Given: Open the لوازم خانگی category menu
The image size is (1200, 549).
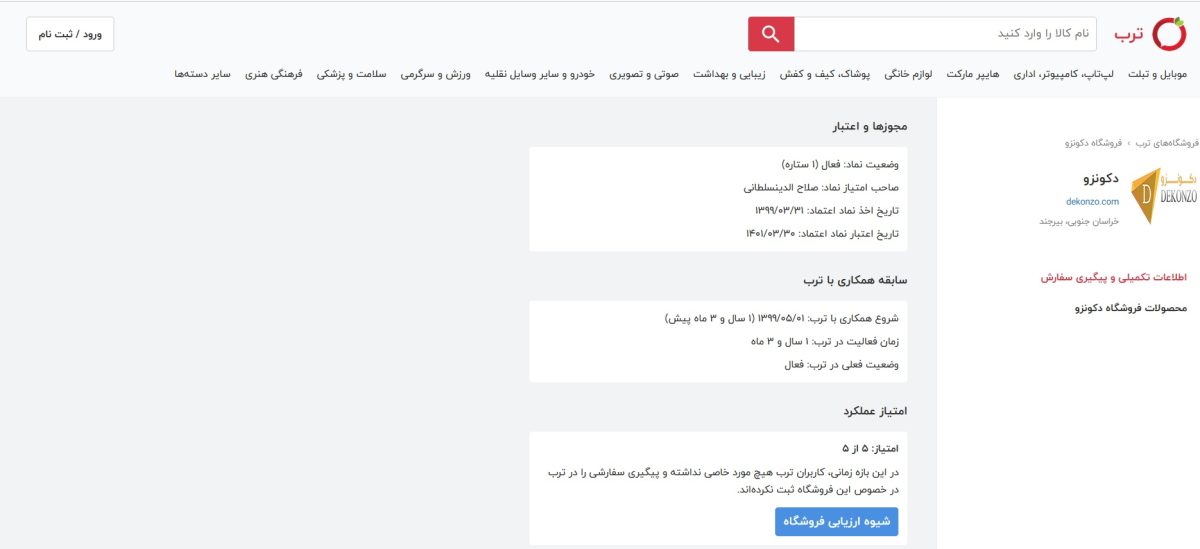Looking at the screenshot, I should [909, 75].
